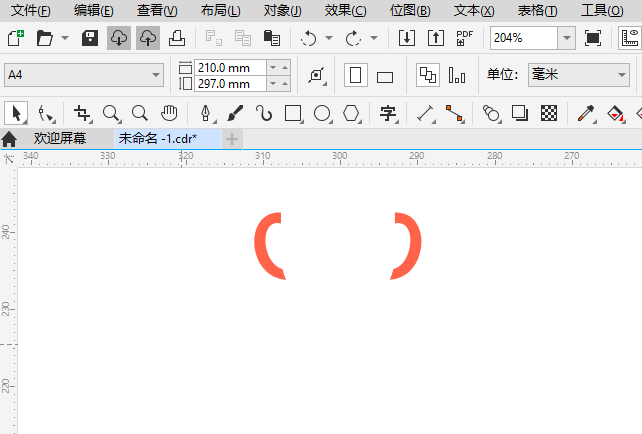Viewport: 642px width, 434px height.
Task: Click the Import icon
Action: point(407,38)
